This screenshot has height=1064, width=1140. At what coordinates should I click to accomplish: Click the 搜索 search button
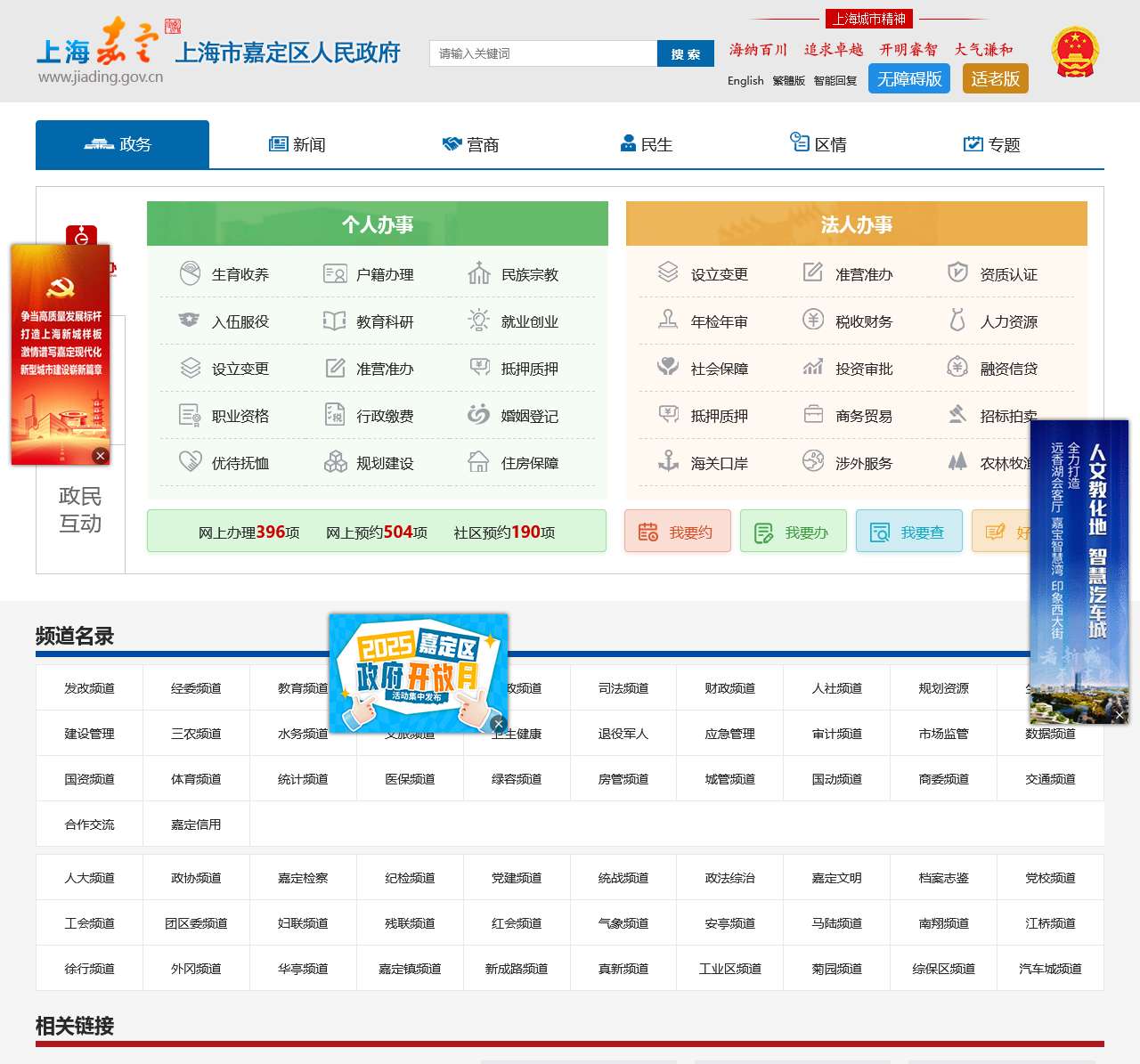[685, 53]
